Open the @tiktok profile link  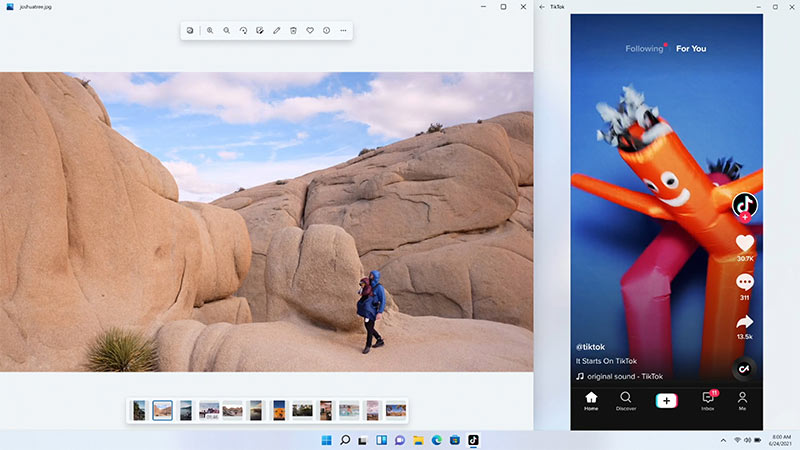coord(590,347)
